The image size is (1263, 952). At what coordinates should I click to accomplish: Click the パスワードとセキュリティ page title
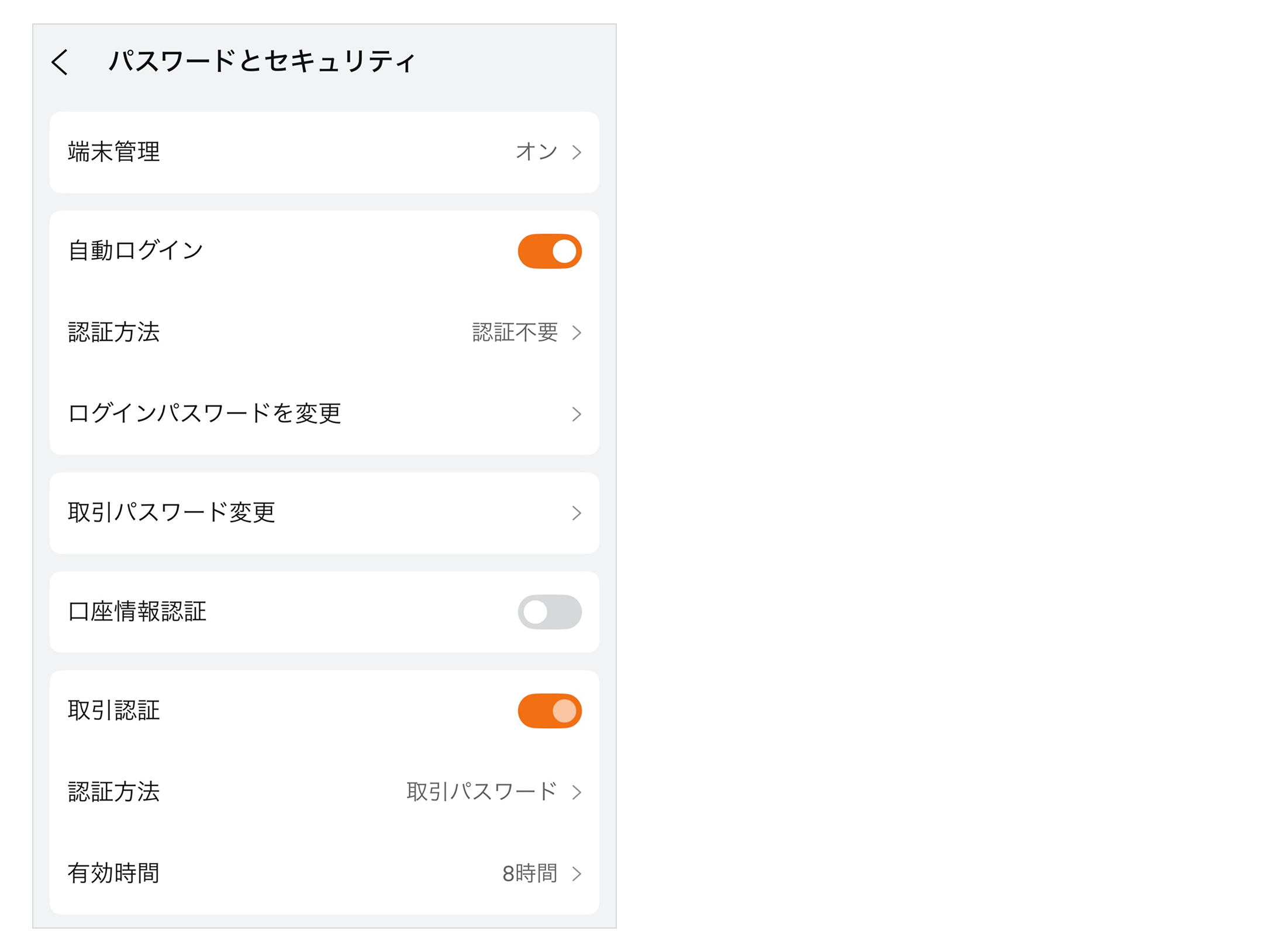262,61
